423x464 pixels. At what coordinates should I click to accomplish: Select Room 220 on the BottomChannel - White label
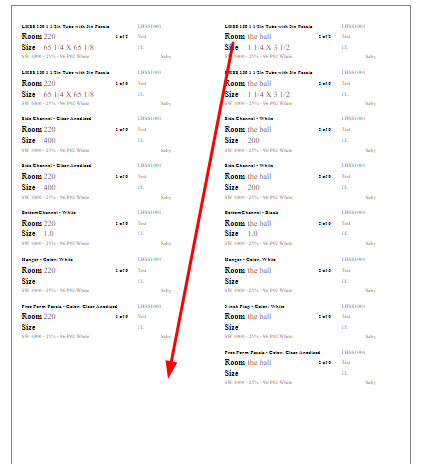click(39, 223)
